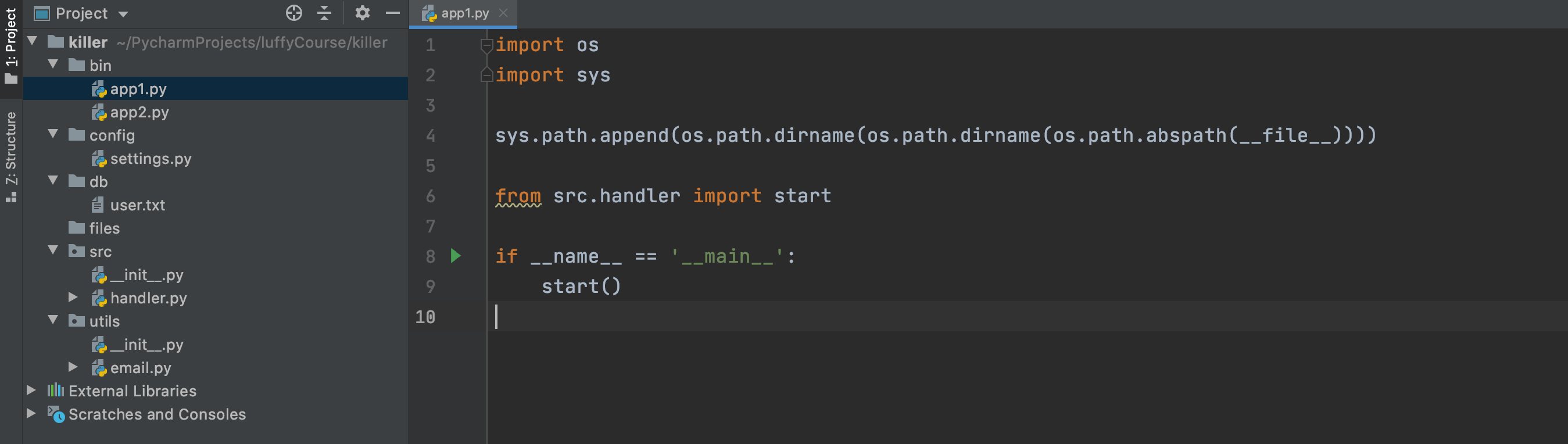The image size is (1568, 444).
Task: Open the Project view dropdown
Action: [124, 14]
